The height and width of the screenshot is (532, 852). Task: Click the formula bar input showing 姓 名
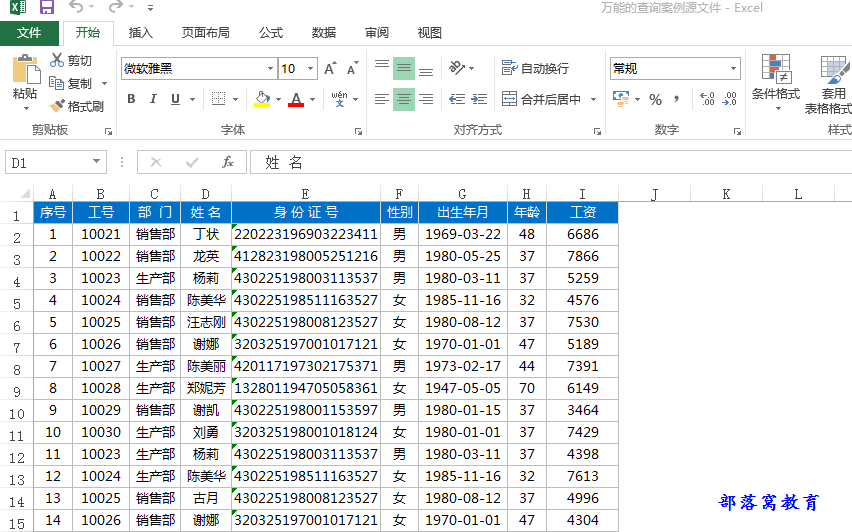point(551,162)
